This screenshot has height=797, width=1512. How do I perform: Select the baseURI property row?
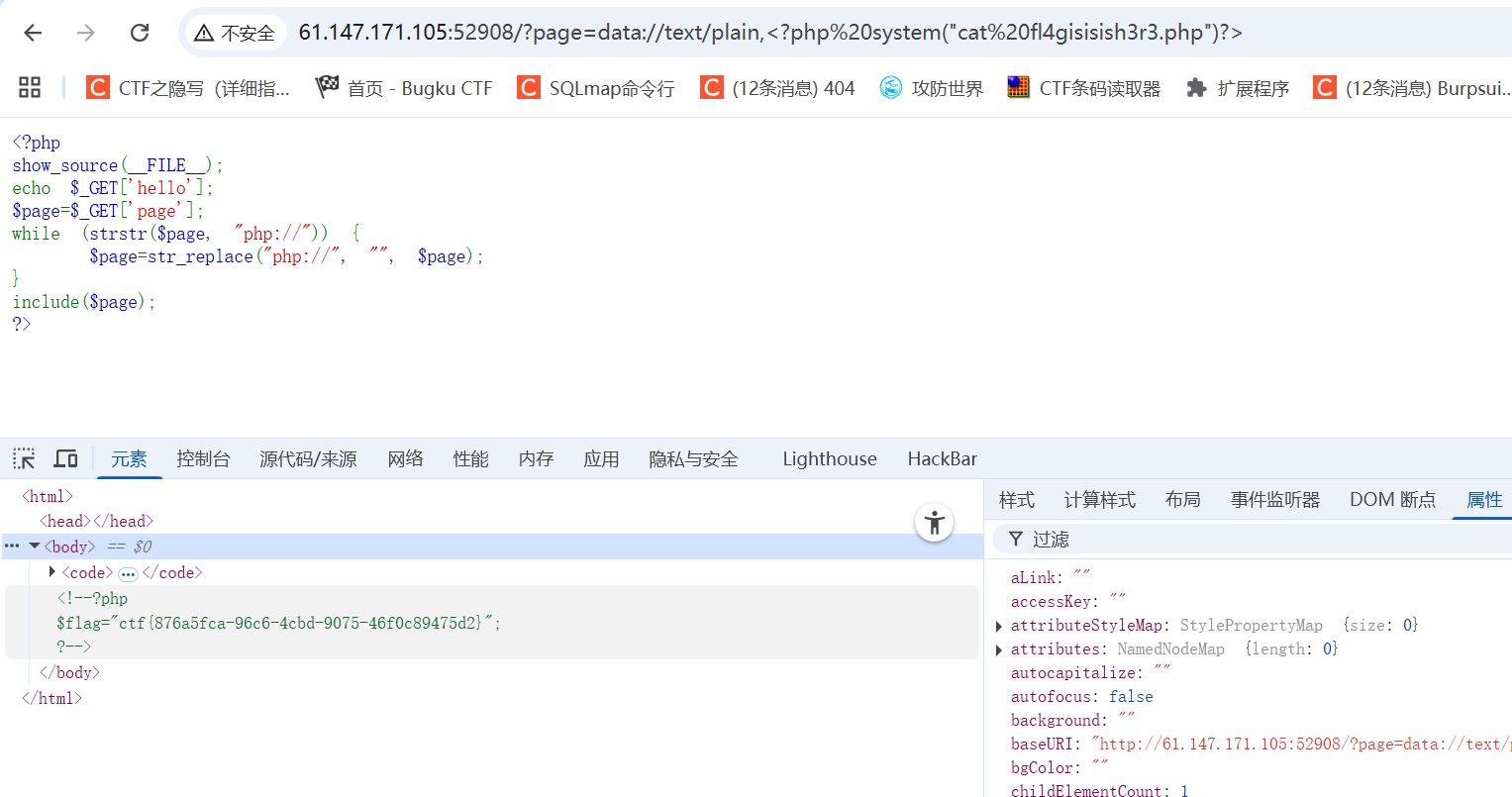coord(1260,744)
